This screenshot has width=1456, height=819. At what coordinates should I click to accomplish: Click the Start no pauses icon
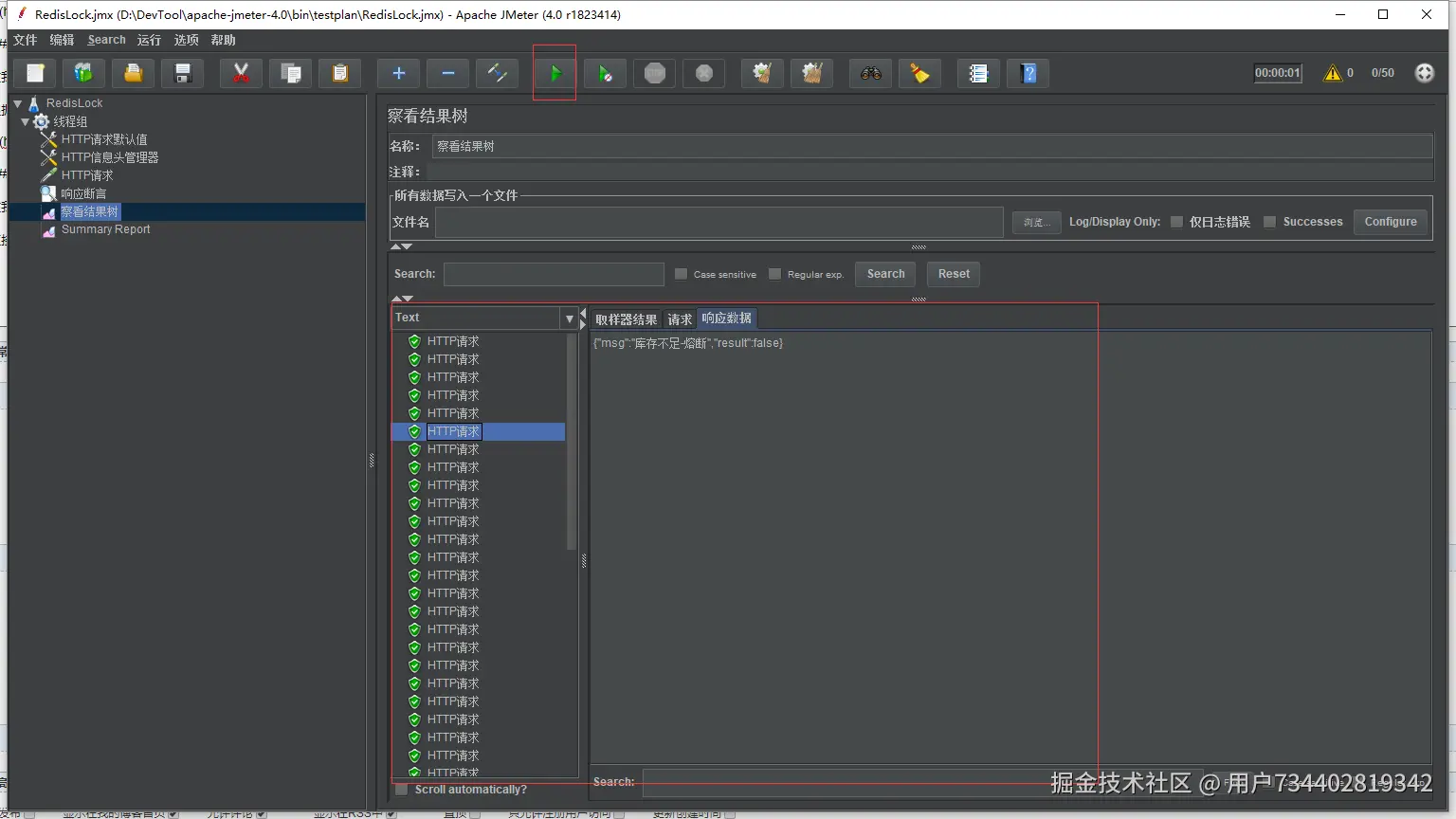(605, 74)
